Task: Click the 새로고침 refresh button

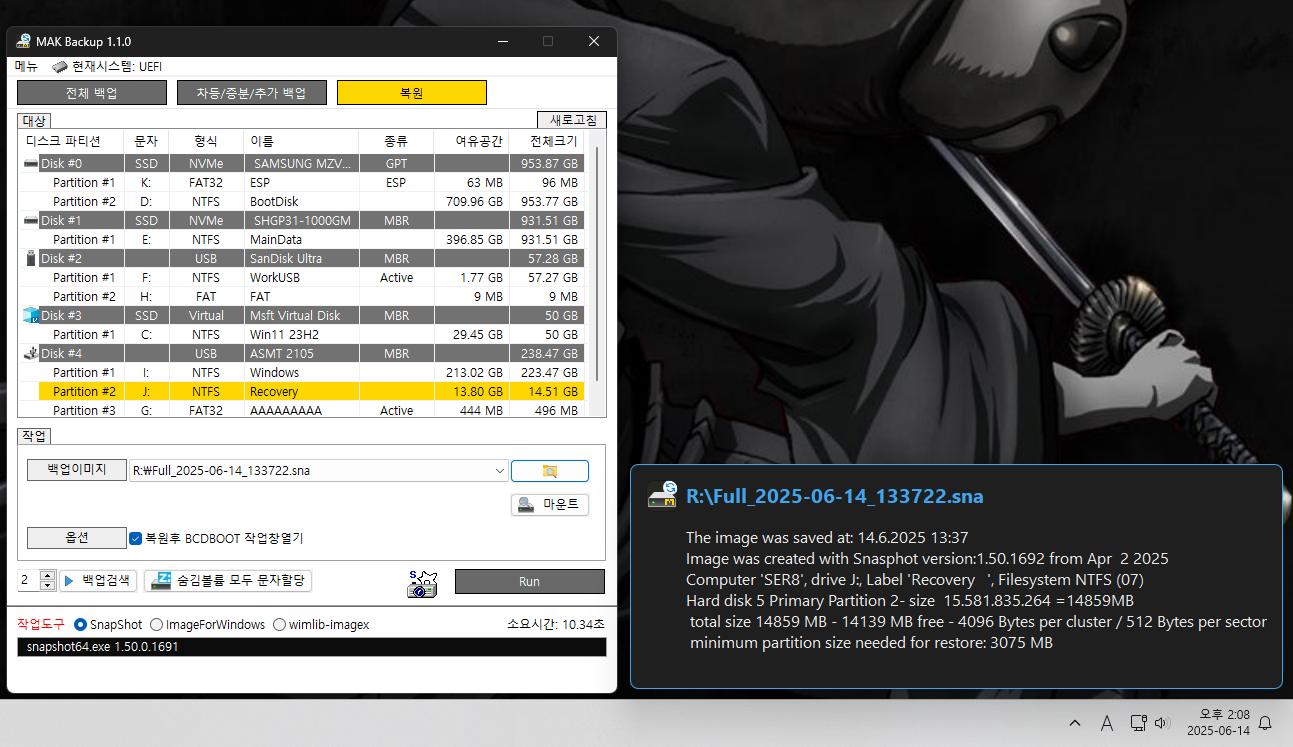Action: tap(571, 120)
